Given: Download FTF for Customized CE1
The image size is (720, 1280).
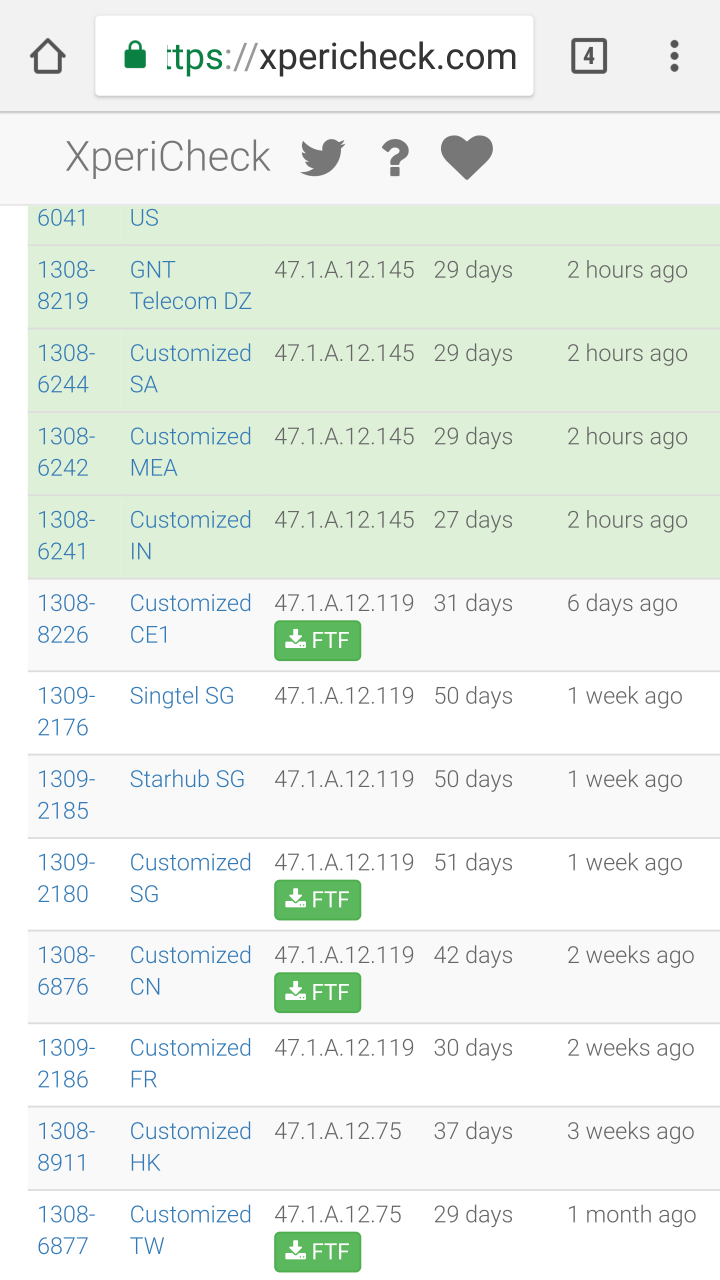Looking at the screenshot, I should pyautogui.click(x=318, y=641).
